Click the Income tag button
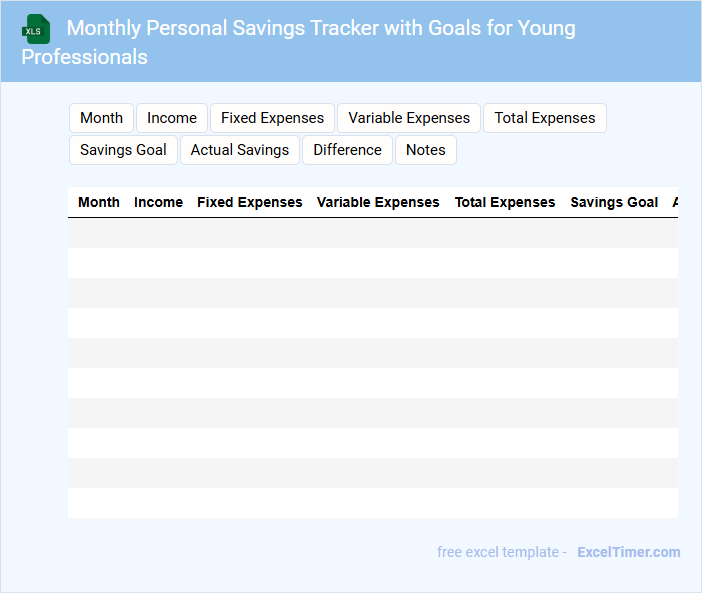Viewport: 702px width, 593px height. (x=172, y=118)
